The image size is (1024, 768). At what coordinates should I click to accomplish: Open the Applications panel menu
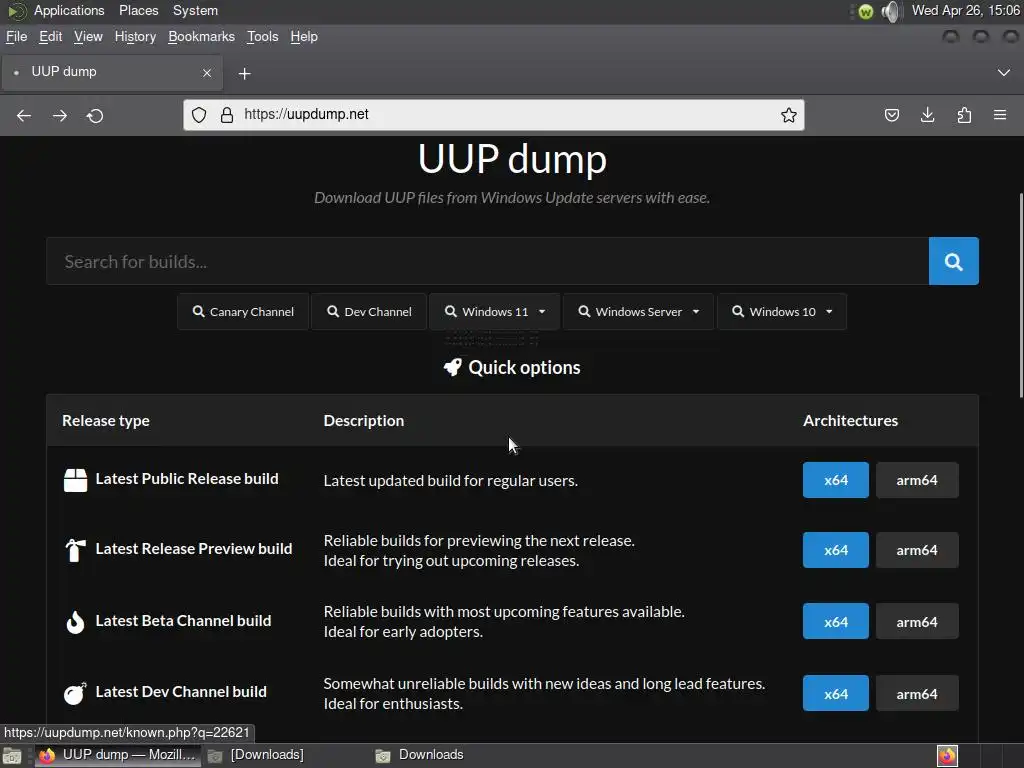[x=69, y=10]
